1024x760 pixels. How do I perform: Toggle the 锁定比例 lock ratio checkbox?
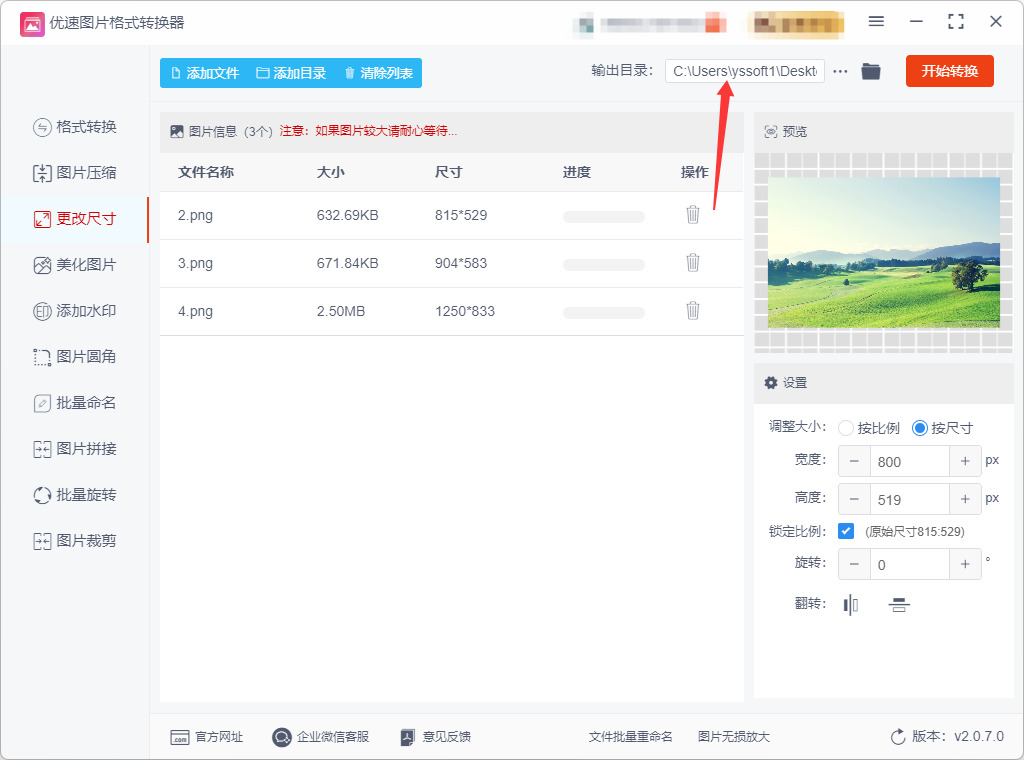tap(846, 531)
